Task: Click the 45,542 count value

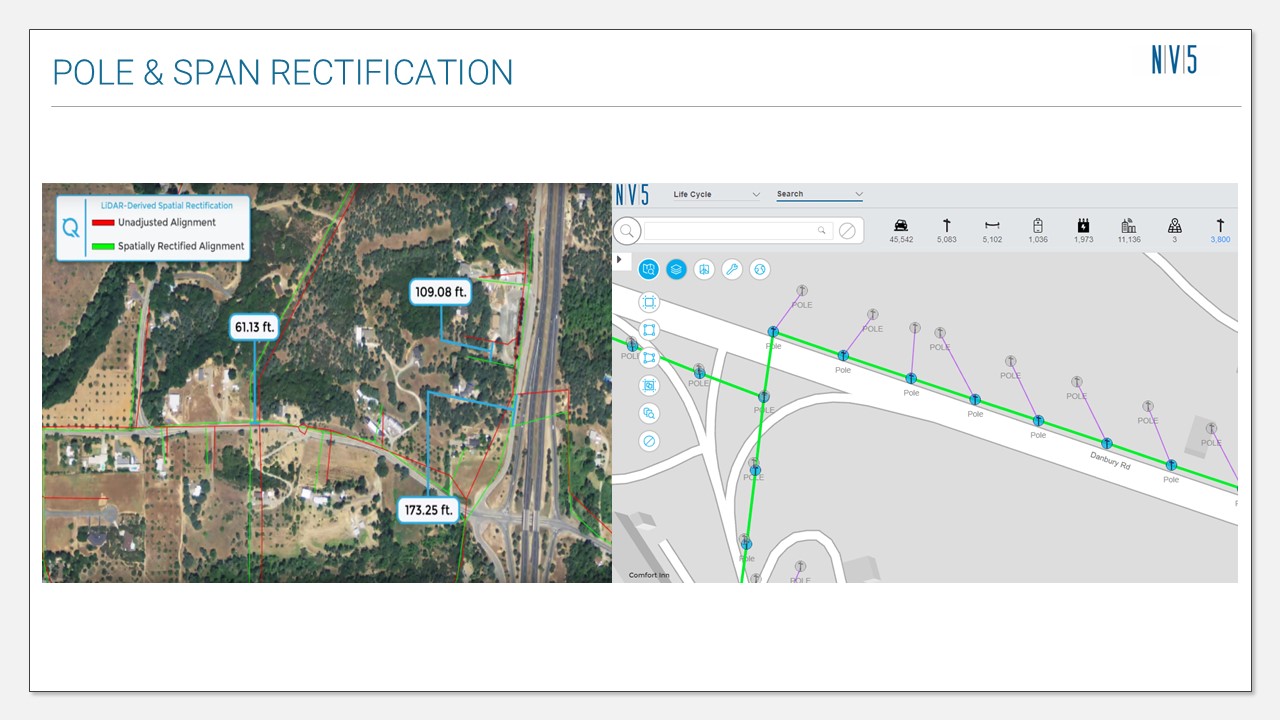Action: [901, 240]
